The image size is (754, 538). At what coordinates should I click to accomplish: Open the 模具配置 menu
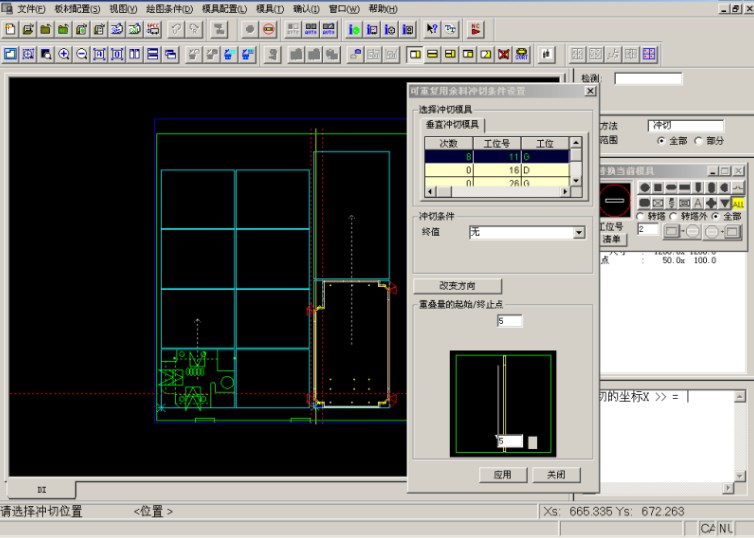223,9
